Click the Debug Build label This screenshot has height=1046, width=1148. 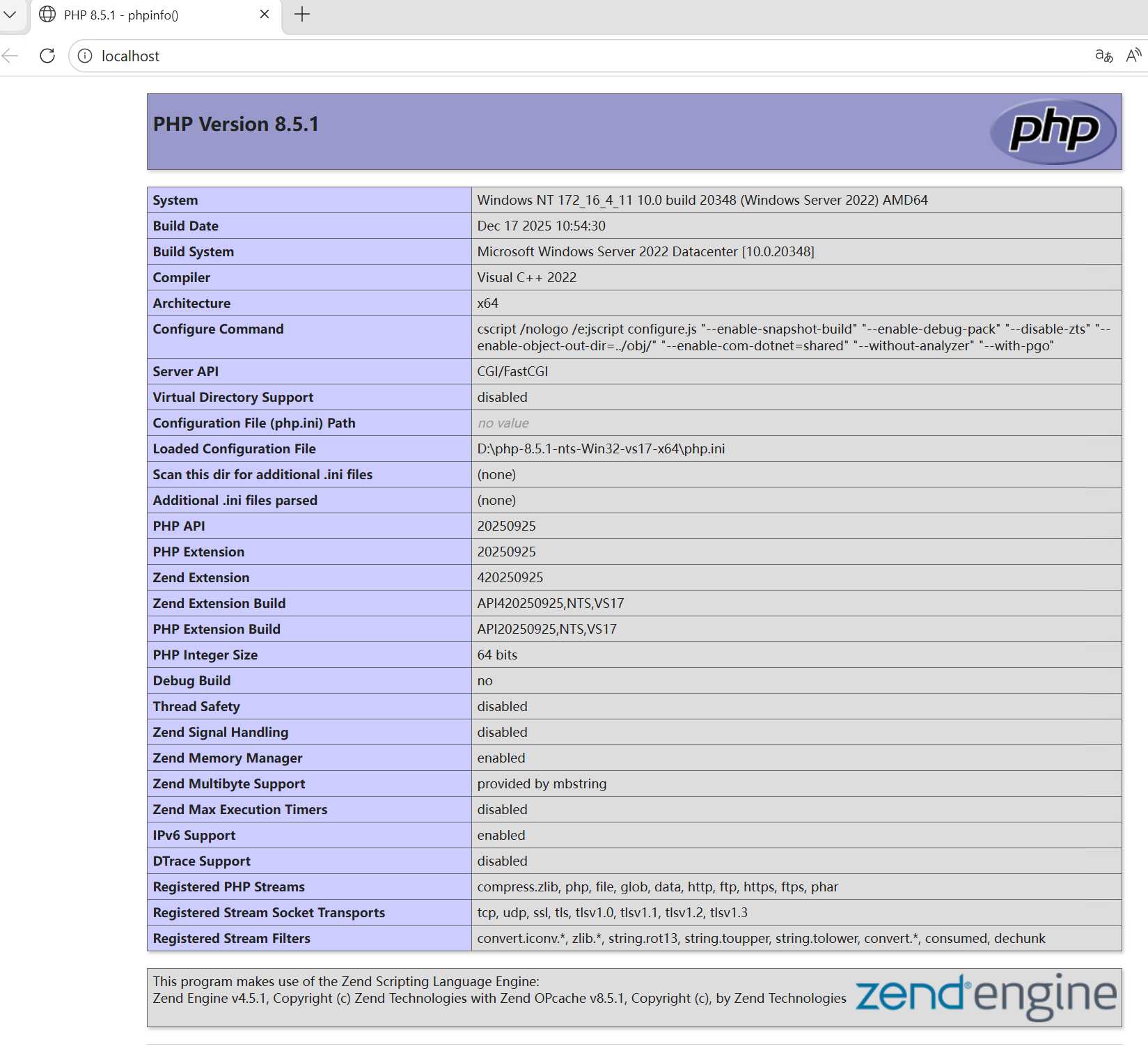coord(192,681)
